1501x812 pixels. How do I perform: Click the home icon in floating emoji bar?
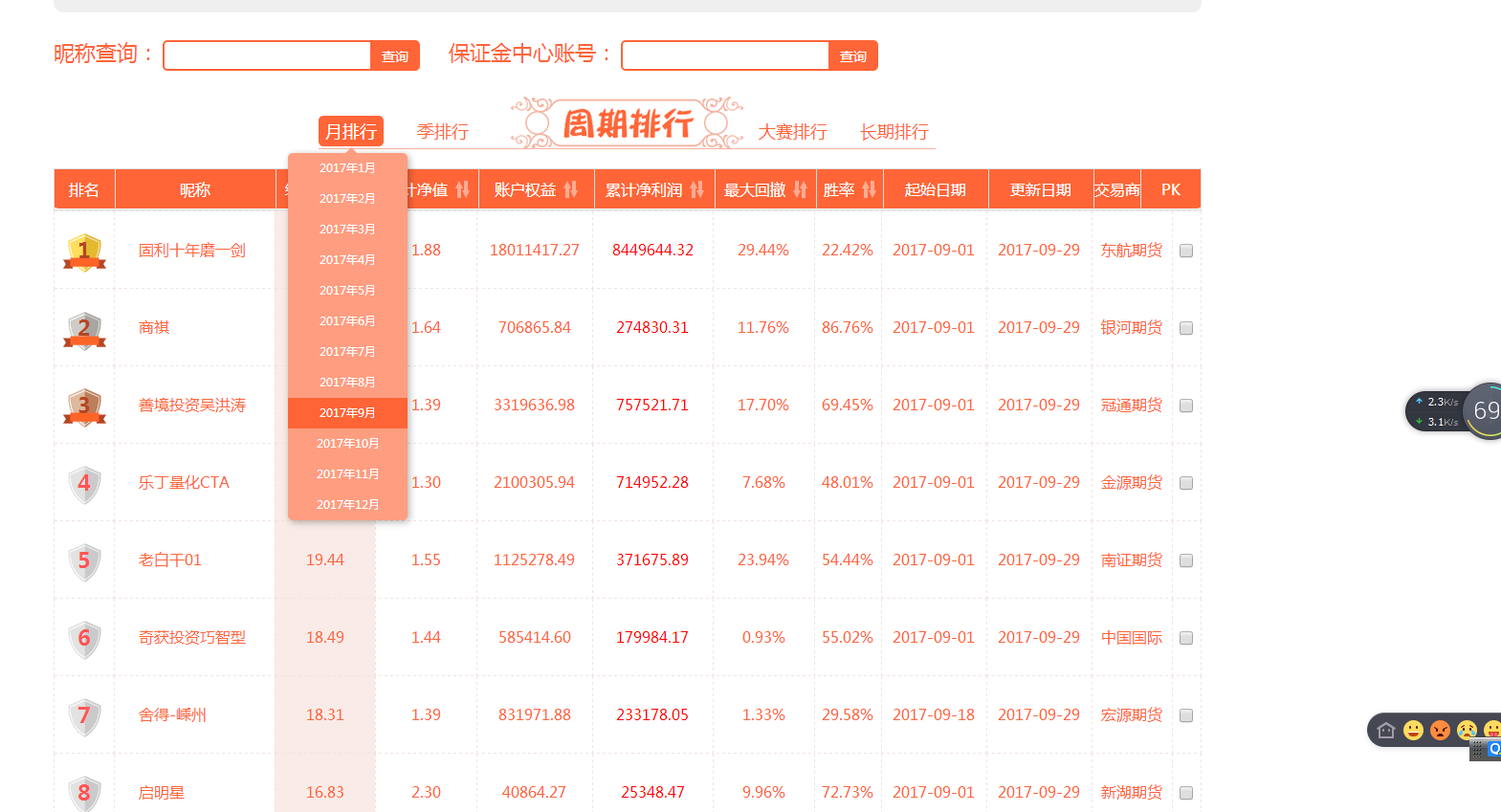pos(1386,731)
